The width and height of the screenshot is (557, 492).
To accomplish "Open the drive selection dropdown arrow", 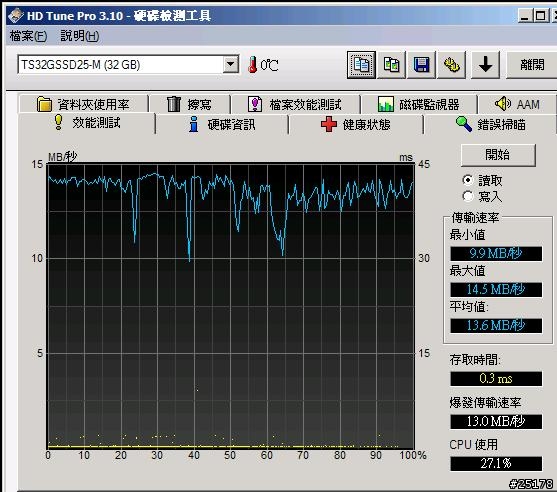I will pyautogui.click(x=231, y=64).
